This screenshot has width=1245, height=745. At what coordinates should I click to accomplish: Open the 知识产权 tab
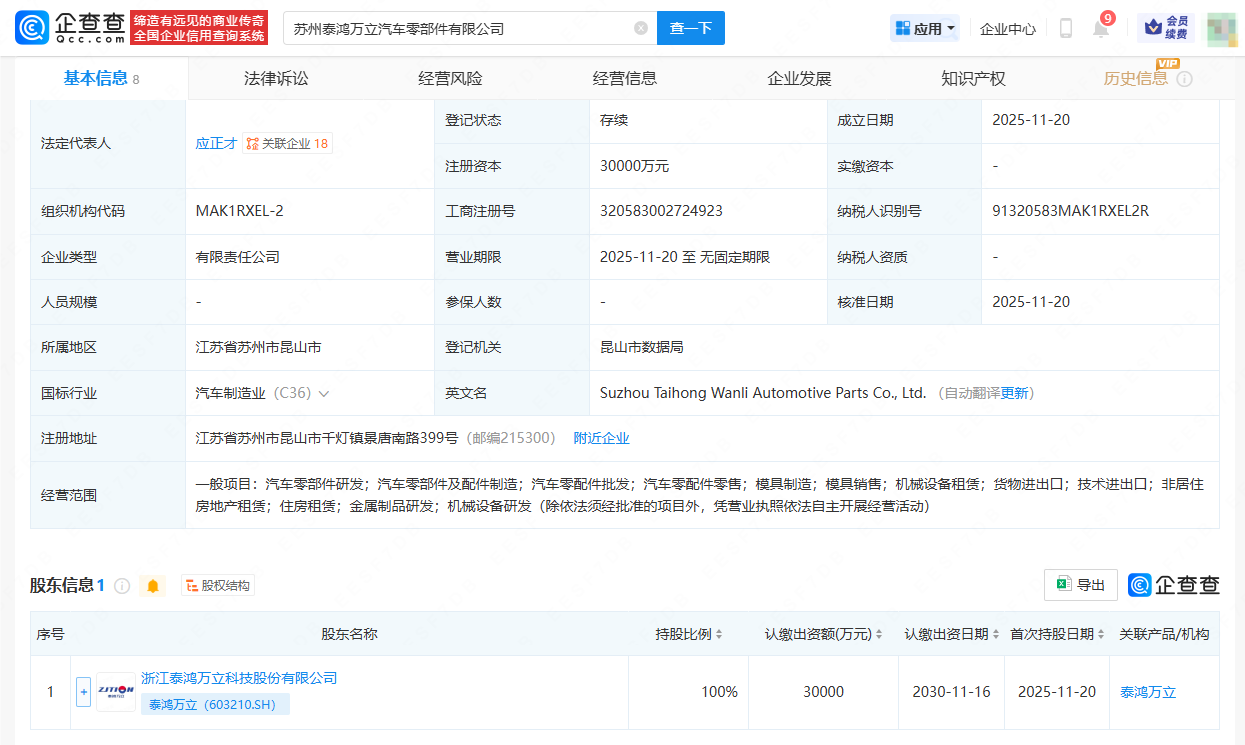coord(974,77)
